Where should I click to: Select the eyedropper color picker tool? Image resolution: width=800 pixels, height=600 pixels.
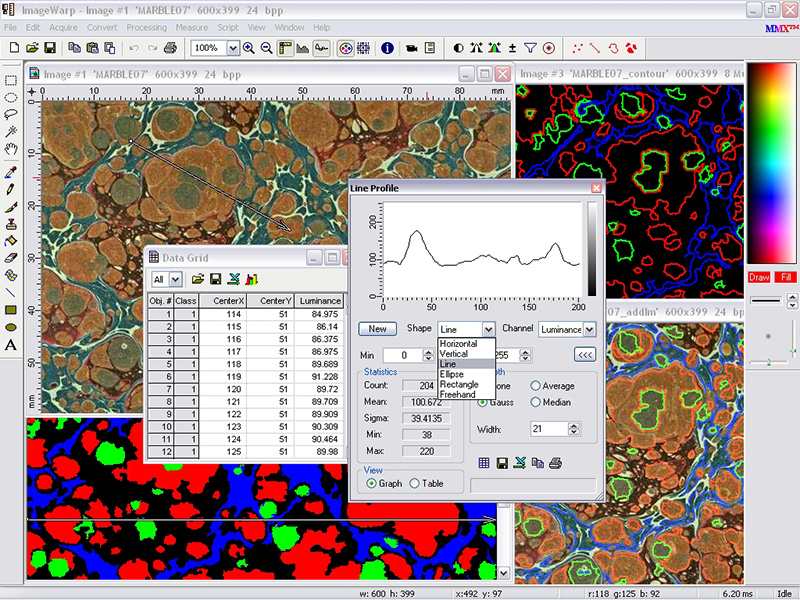coord(11,172)
